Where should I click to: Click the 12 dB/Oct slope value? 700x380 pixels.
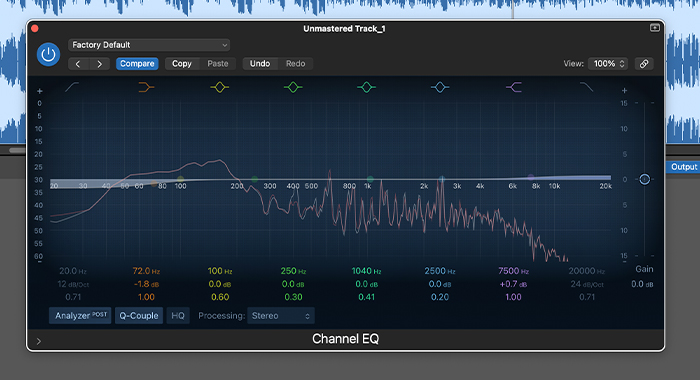click(x=73, y=284)
